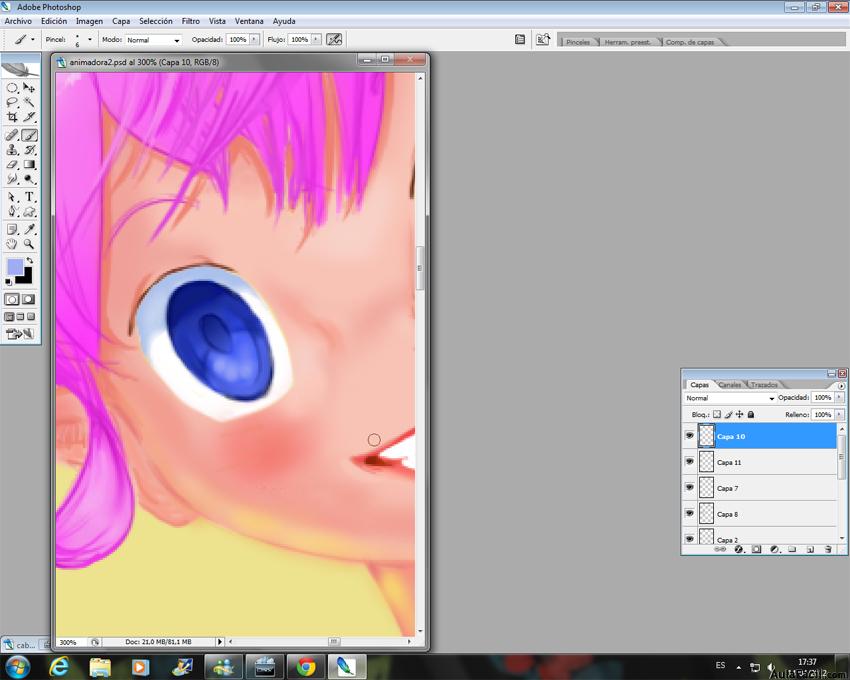The height and width of the screenshot is (680, 850).
Task: Switch to Quick Mask mode
Action: pos(29,299)
